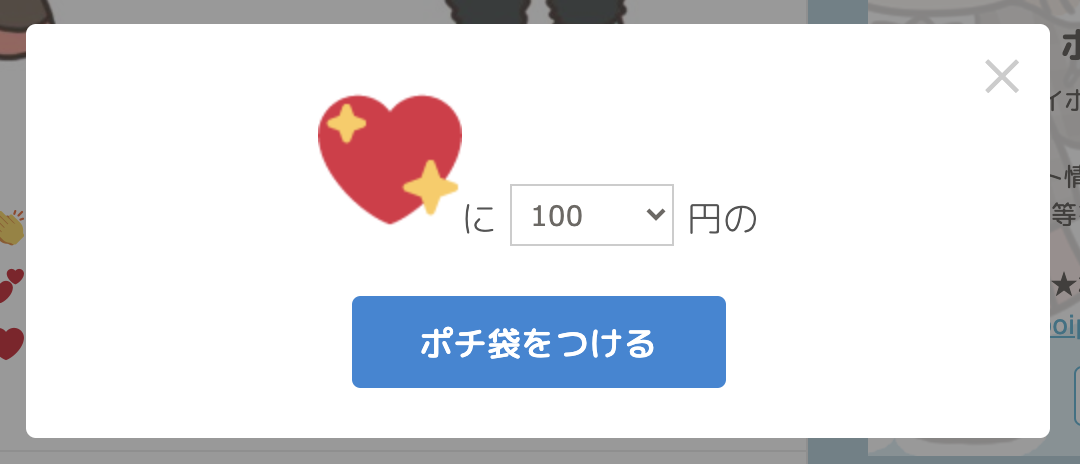This screenshot has height=464, width=1080.
Task: Expand amount choices using the chevron arrow
Action: (655, 215)
